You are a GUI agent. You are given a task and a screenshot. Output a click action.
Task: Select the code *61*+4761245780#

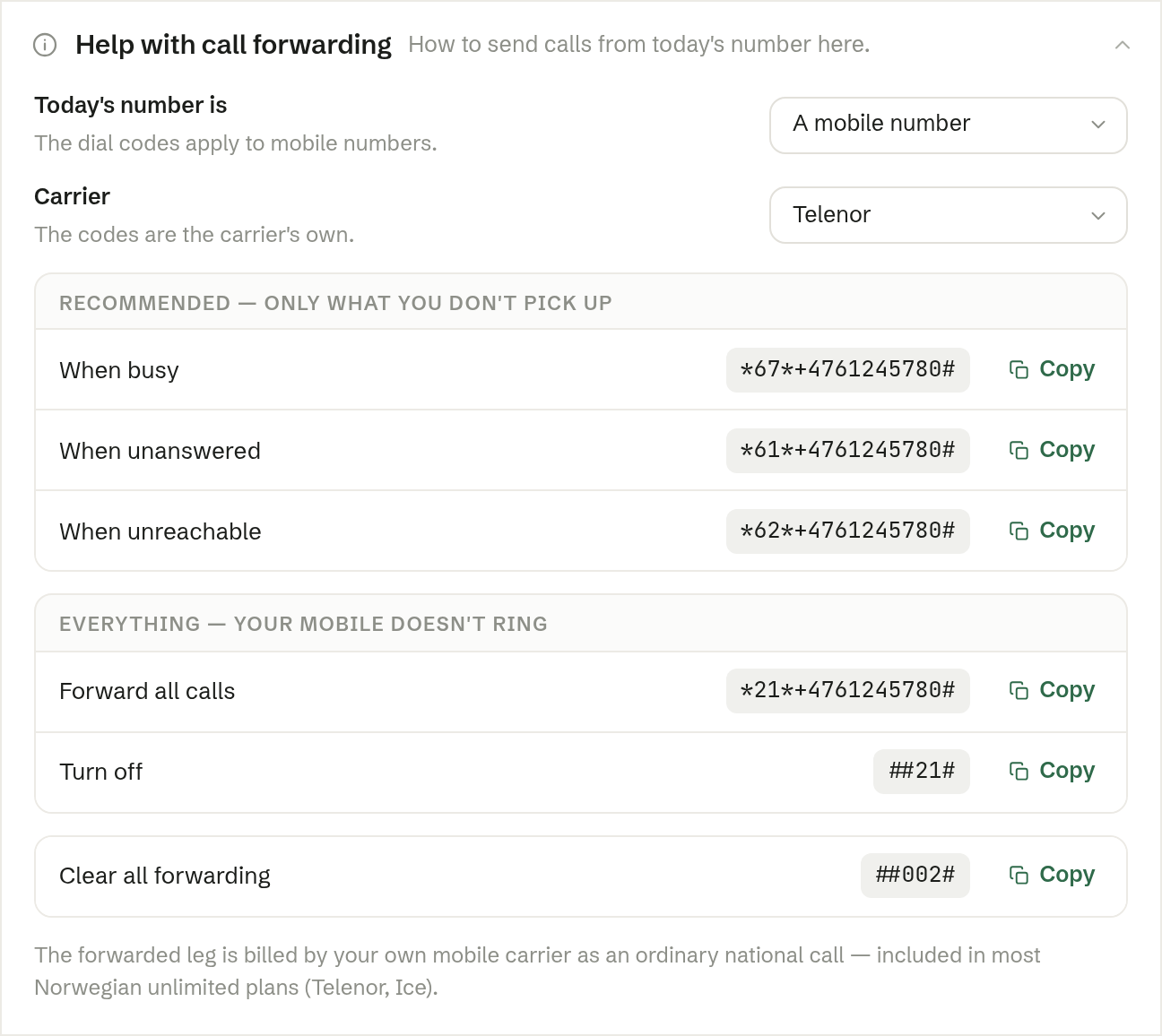[848, 450]
